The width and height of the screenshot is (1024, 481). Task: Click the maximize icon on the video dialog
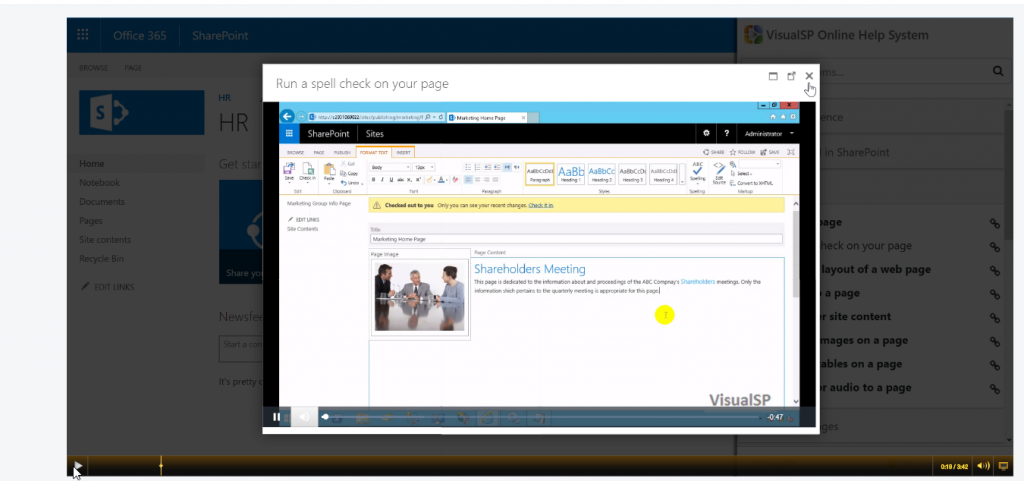pyautogui.click(x=773, y=76)
